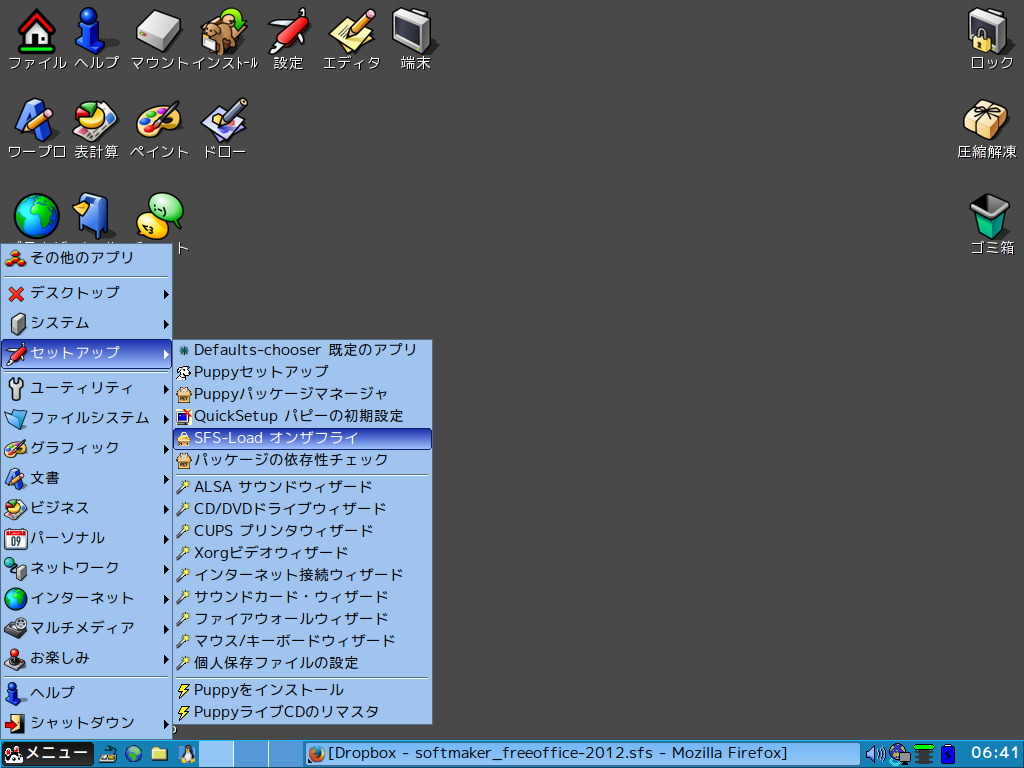This screenshot has height=768, width=1024.
Task: Open CD/DVDドライブウィザード
Action: coord(302,509)
